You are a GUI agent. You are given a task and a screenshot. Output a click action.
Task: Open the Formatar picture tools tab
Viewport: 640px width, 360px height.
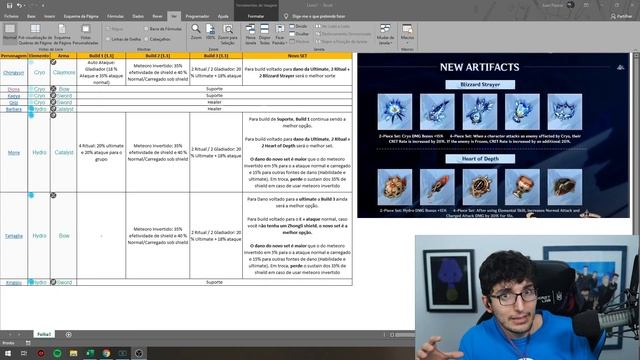click(x=256, y=16)
